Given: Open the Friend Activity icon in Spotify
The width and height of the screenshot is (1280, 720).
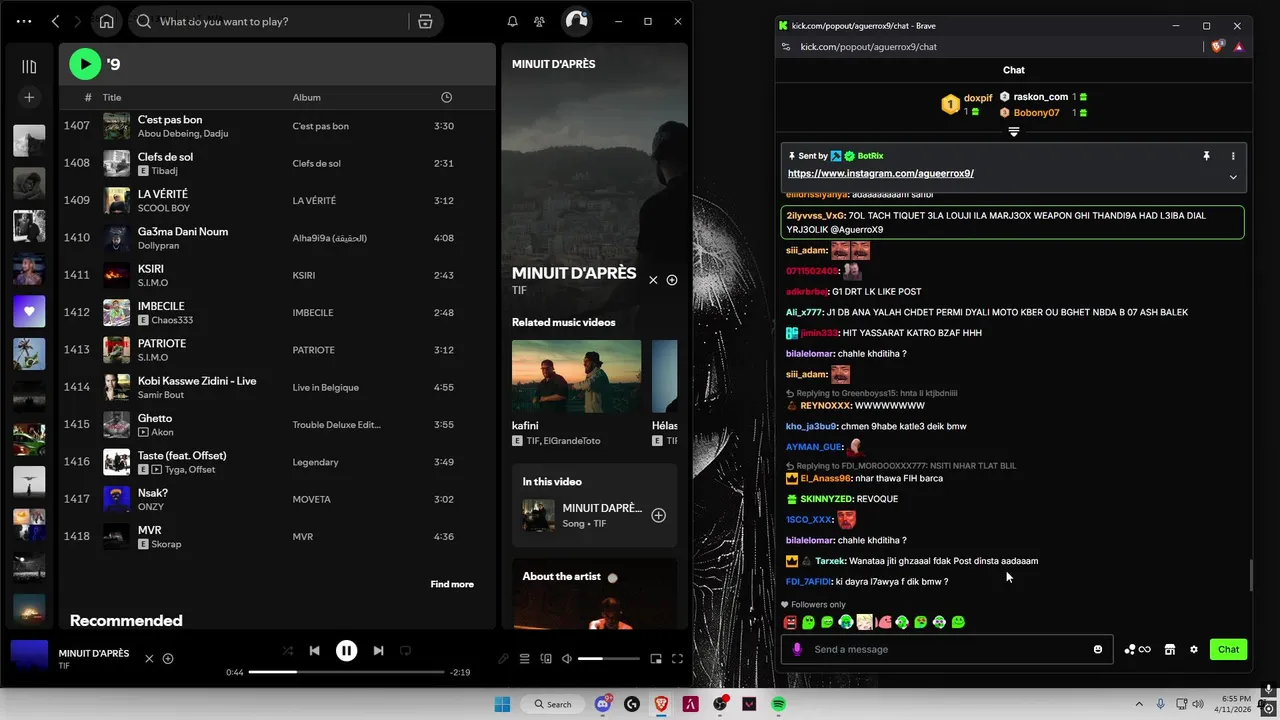Looking at the screenshot, I should click(x=540, y=21).
